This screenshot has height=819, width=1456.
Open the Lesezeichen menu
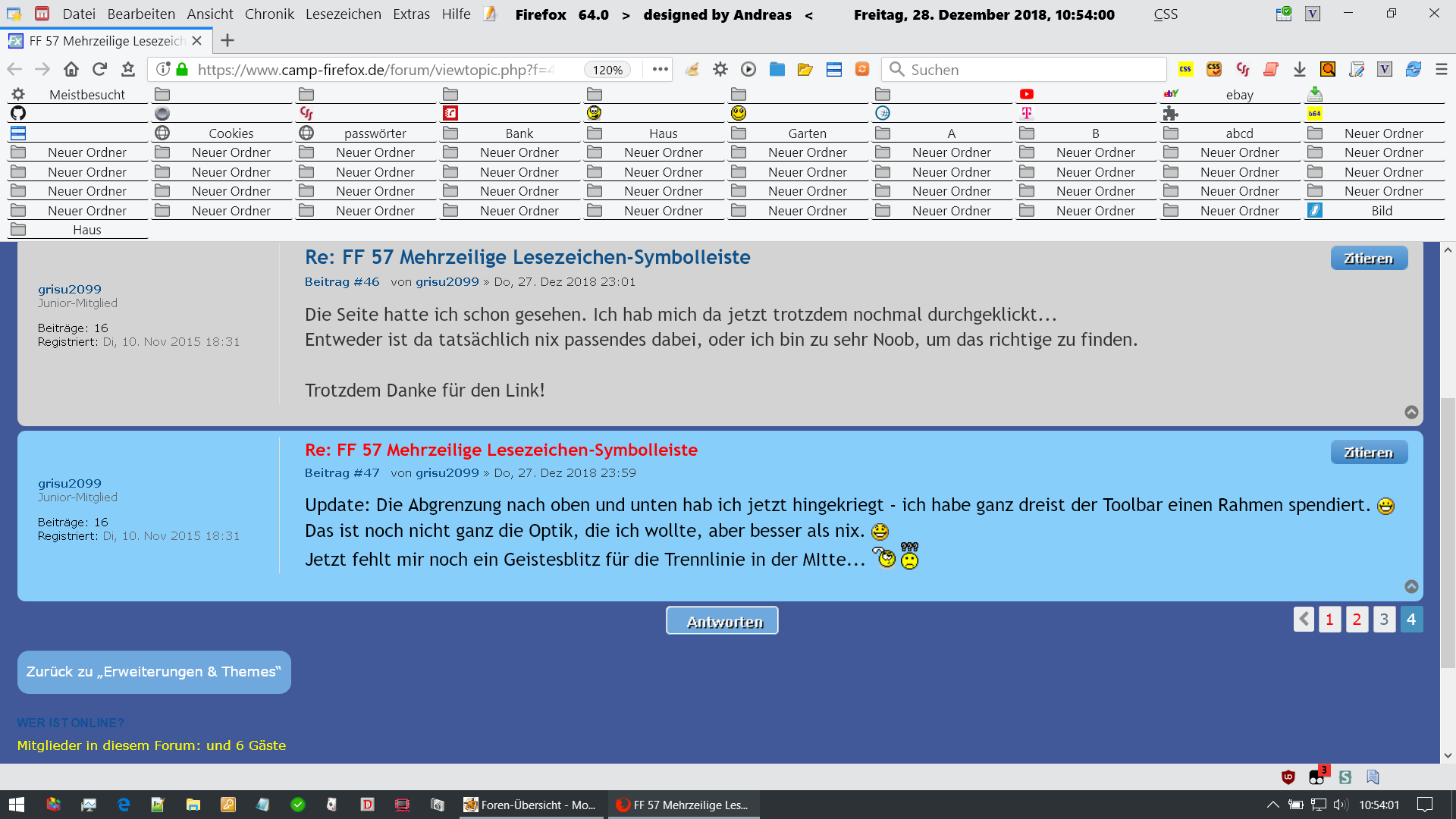coord(343,14)
